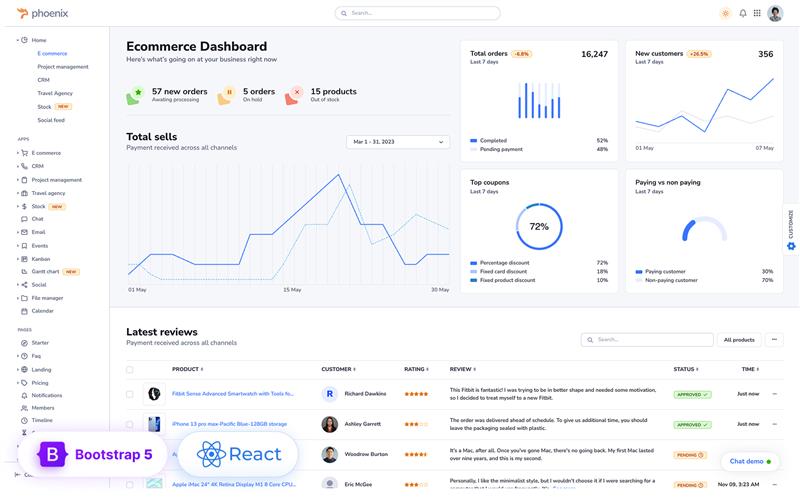The height and width of the screenshot is (497, 800).
Task: Click the Stock dollar icon
Action: pos(24,206)
